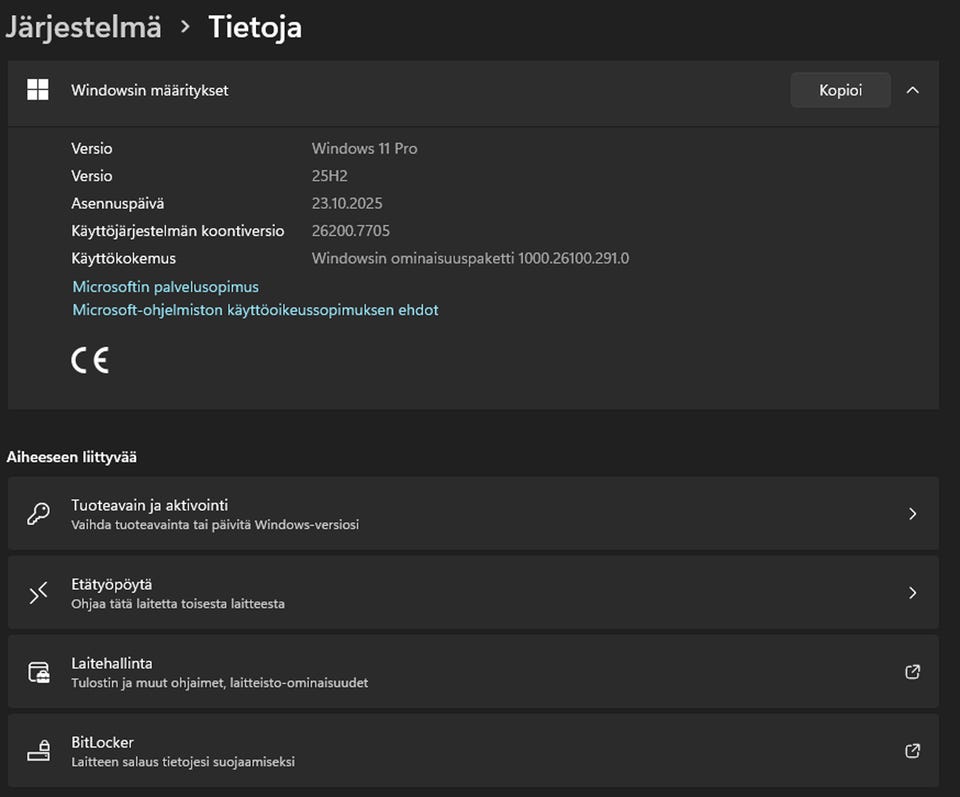Image resolution: width=960 pixels, height=797 pixels.
Task: Click external link icon on BitLocker row
Action: pos(912,751)
